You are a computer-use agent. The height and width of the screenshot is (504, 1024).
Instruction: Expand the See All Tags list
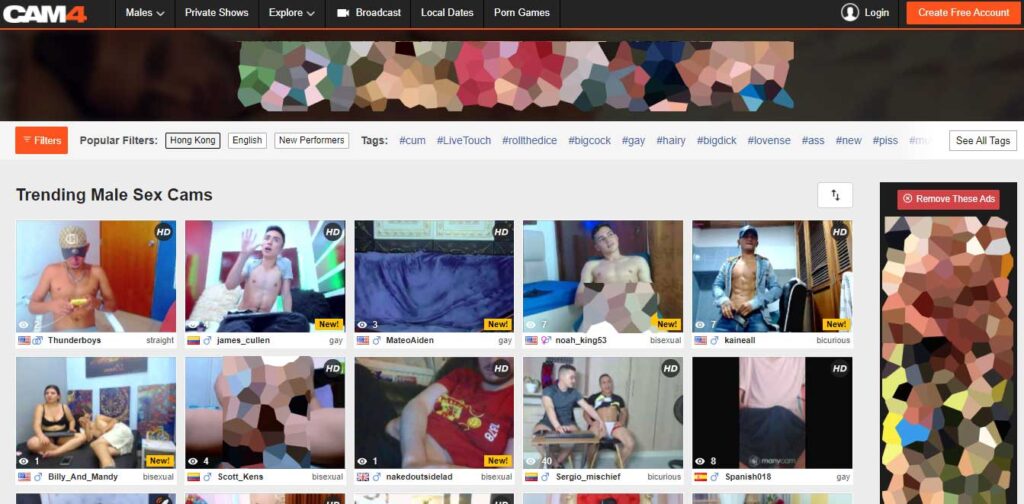pyautogui.click(x=982, y=141)
